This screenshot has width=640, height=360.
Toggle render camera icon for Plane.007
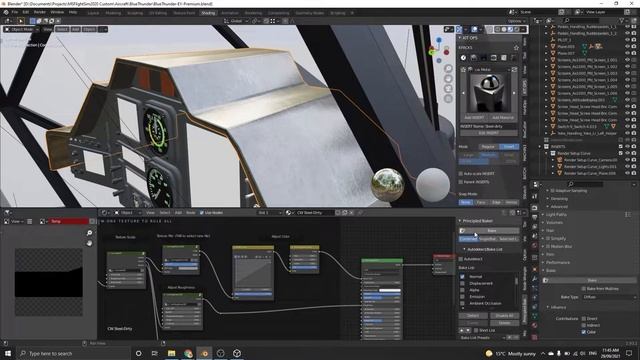(634, 53)
